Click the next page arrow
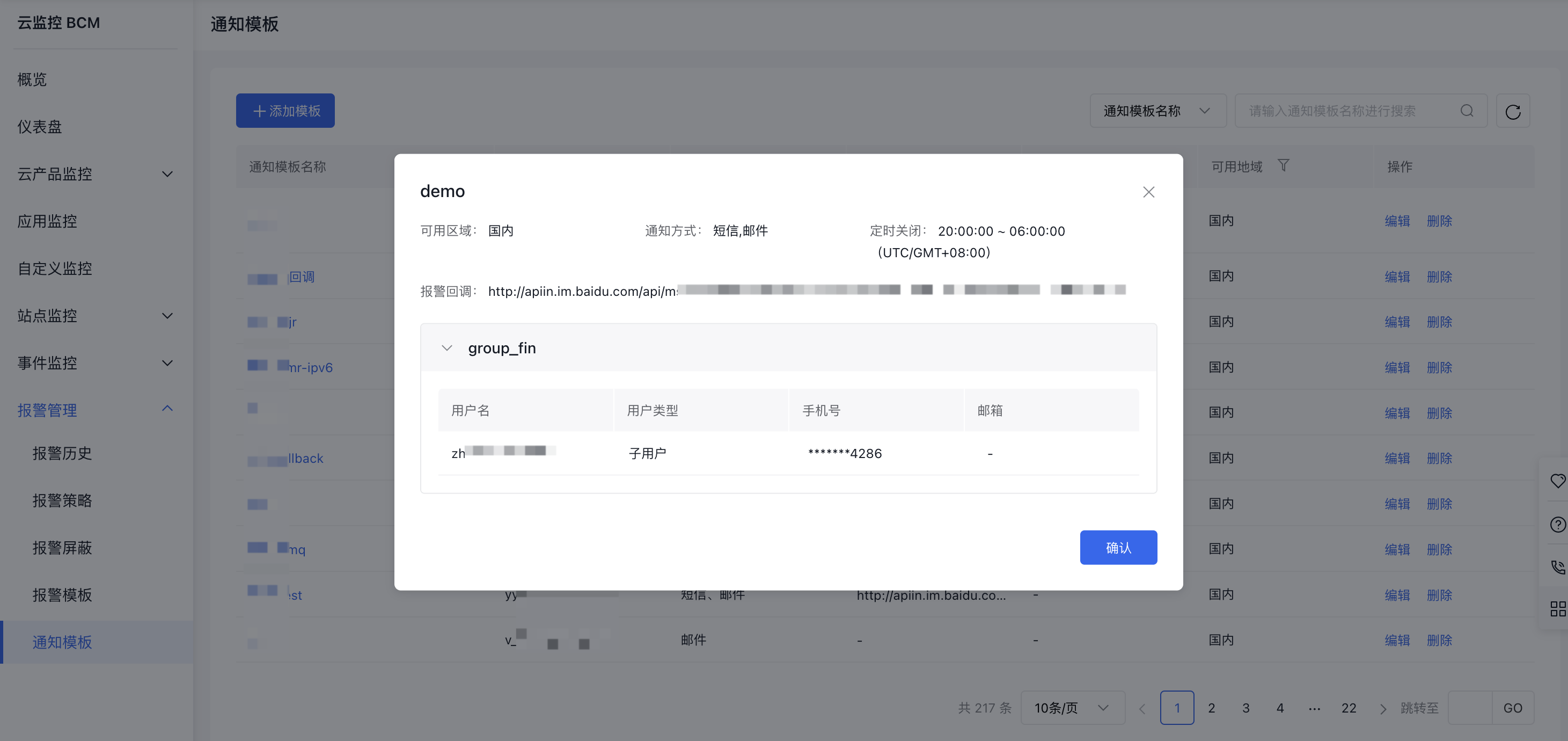 [x=1382, y=709]
